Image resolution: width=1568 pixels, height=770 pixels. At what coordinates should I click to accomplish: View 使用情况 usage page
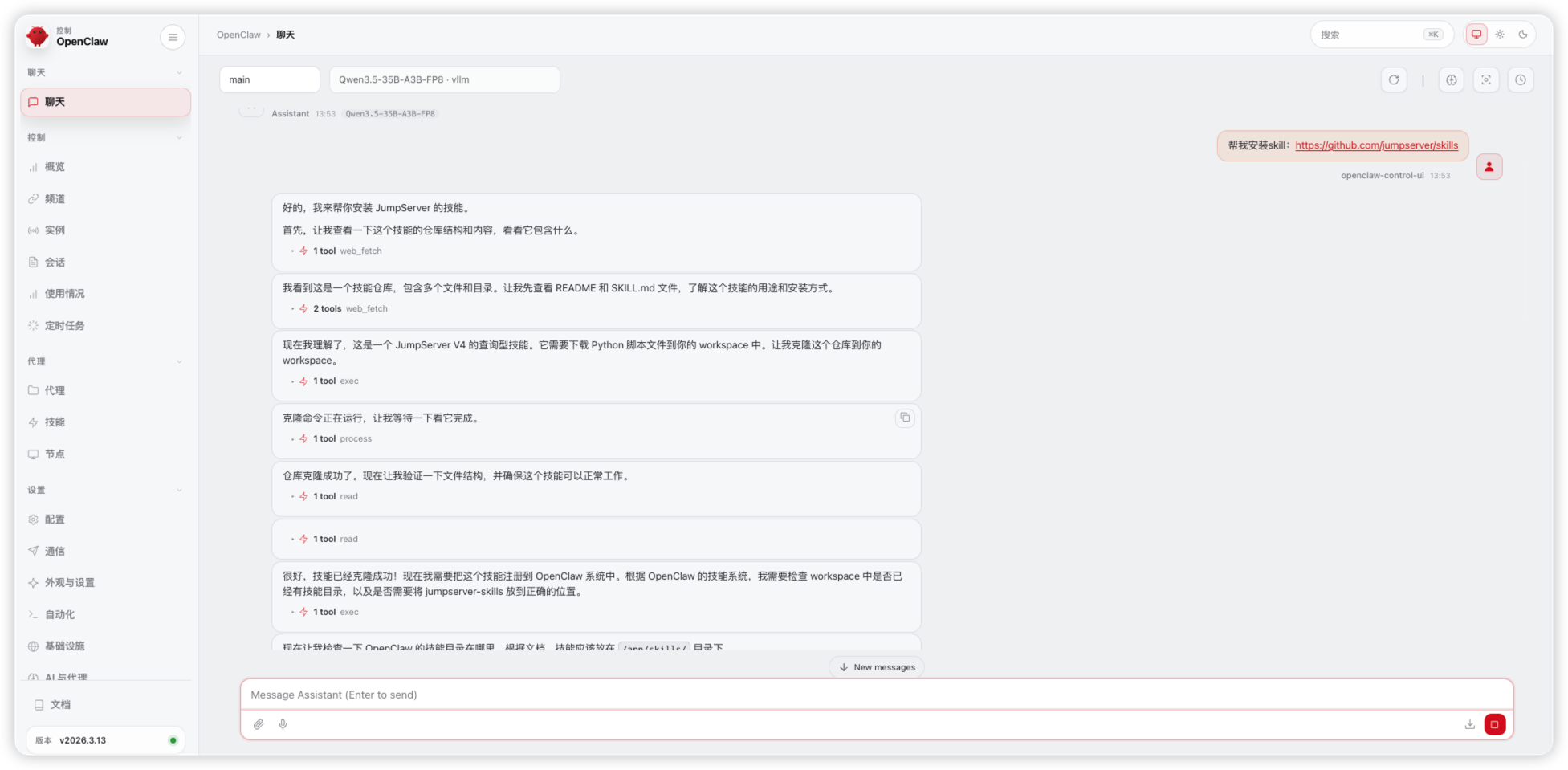pos(106,294)
